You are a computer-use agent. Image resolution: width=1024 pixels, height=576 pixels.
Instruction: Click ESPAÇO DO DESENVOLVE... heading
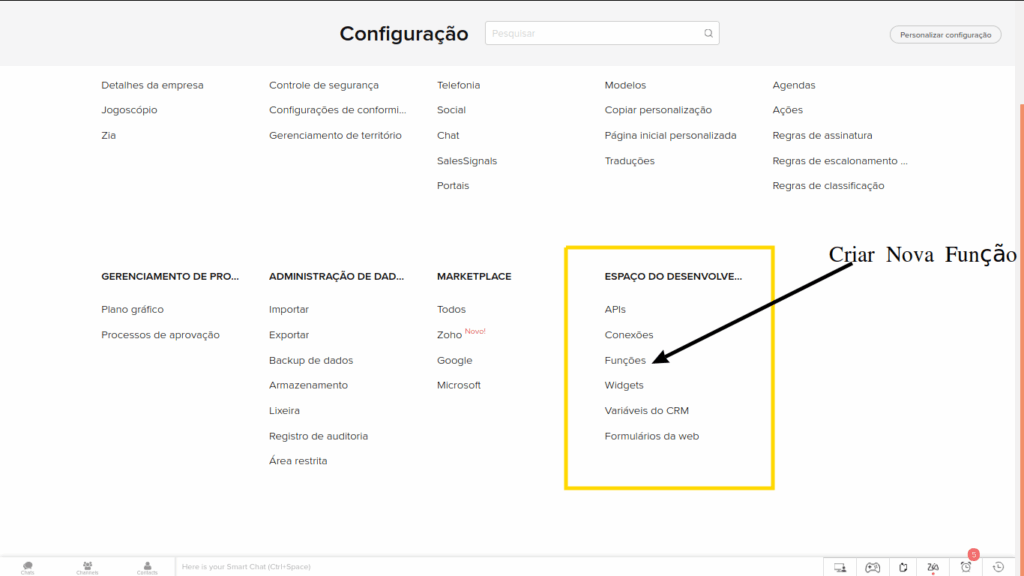click(673, 276)
